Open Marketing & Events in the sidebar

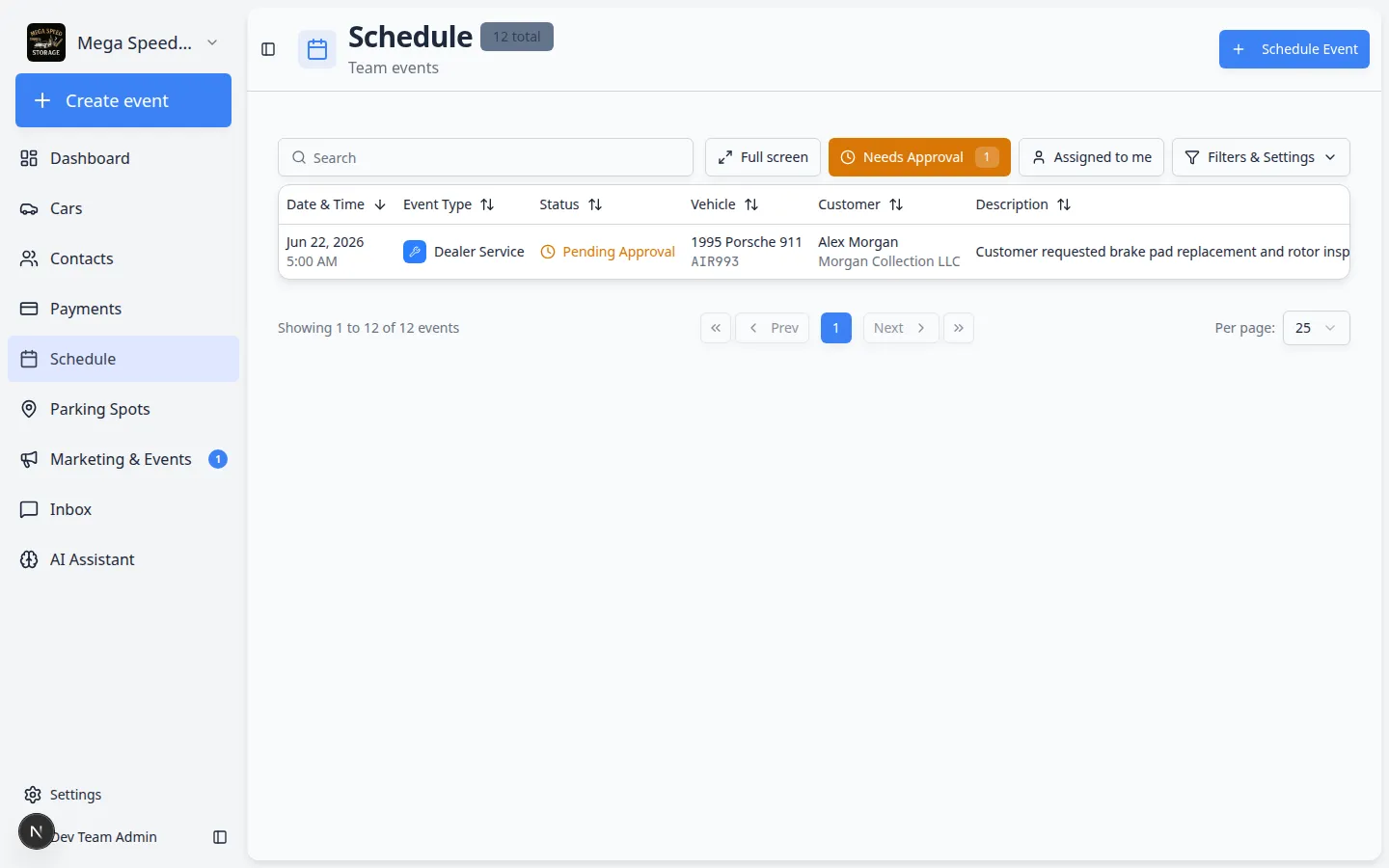point(123,459)
